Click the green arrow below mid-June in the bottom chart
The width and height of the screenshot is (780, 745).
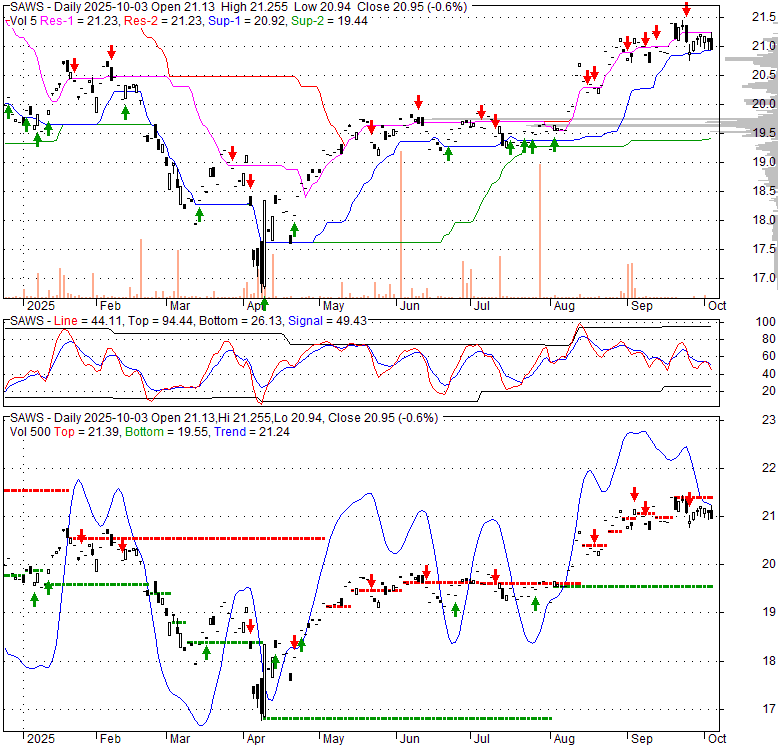pyautogui.click(x=455, y=609)
